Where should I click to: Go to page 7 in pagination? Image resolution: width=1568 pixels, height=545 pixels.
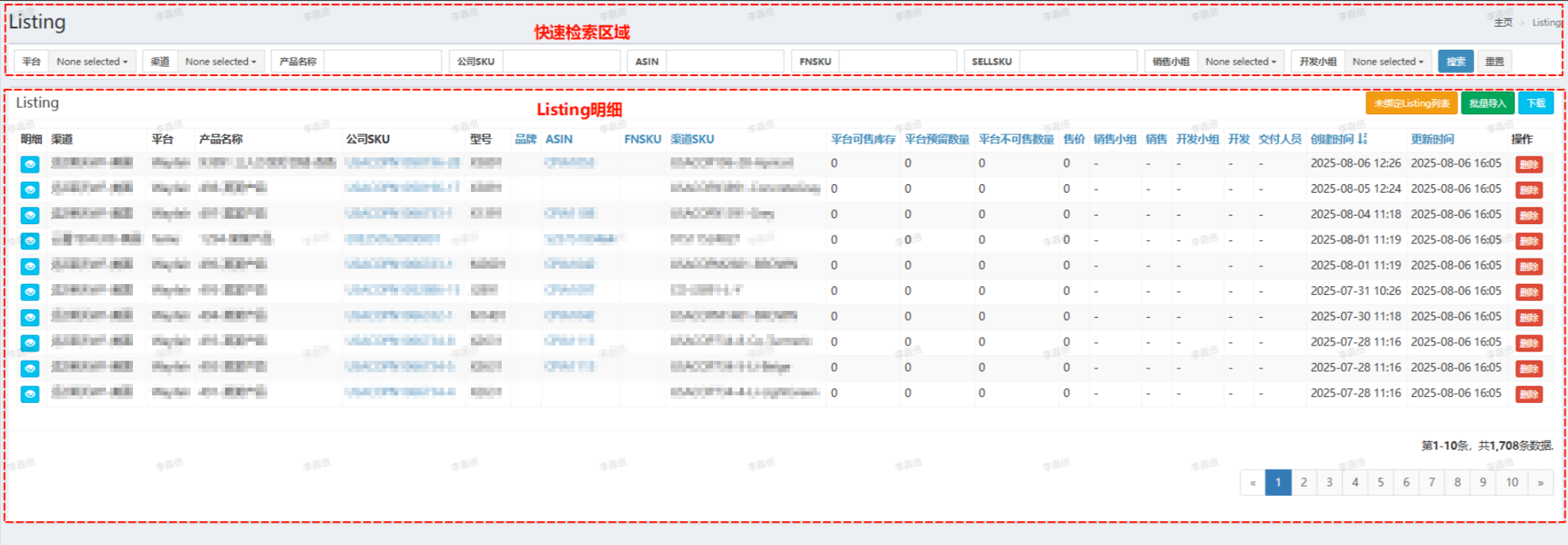pyautogui.click(x=1432, y=482)
